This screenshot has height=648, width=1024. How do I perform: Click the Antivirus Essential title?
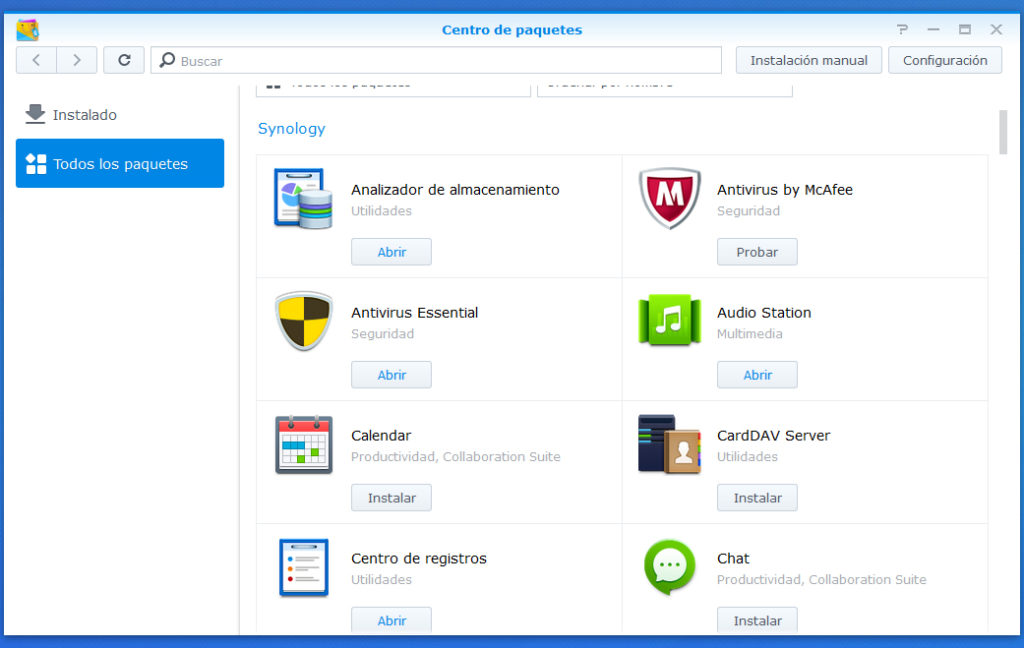pyautogui.click(x=415, y=312)
